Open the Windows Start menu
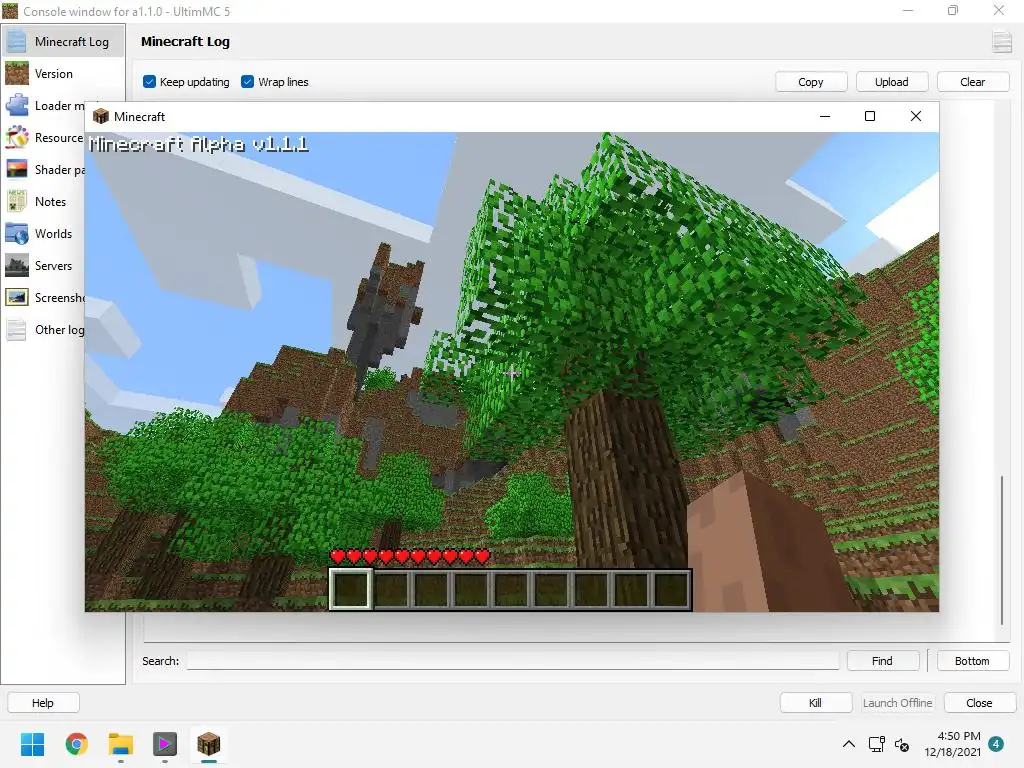 32,744
